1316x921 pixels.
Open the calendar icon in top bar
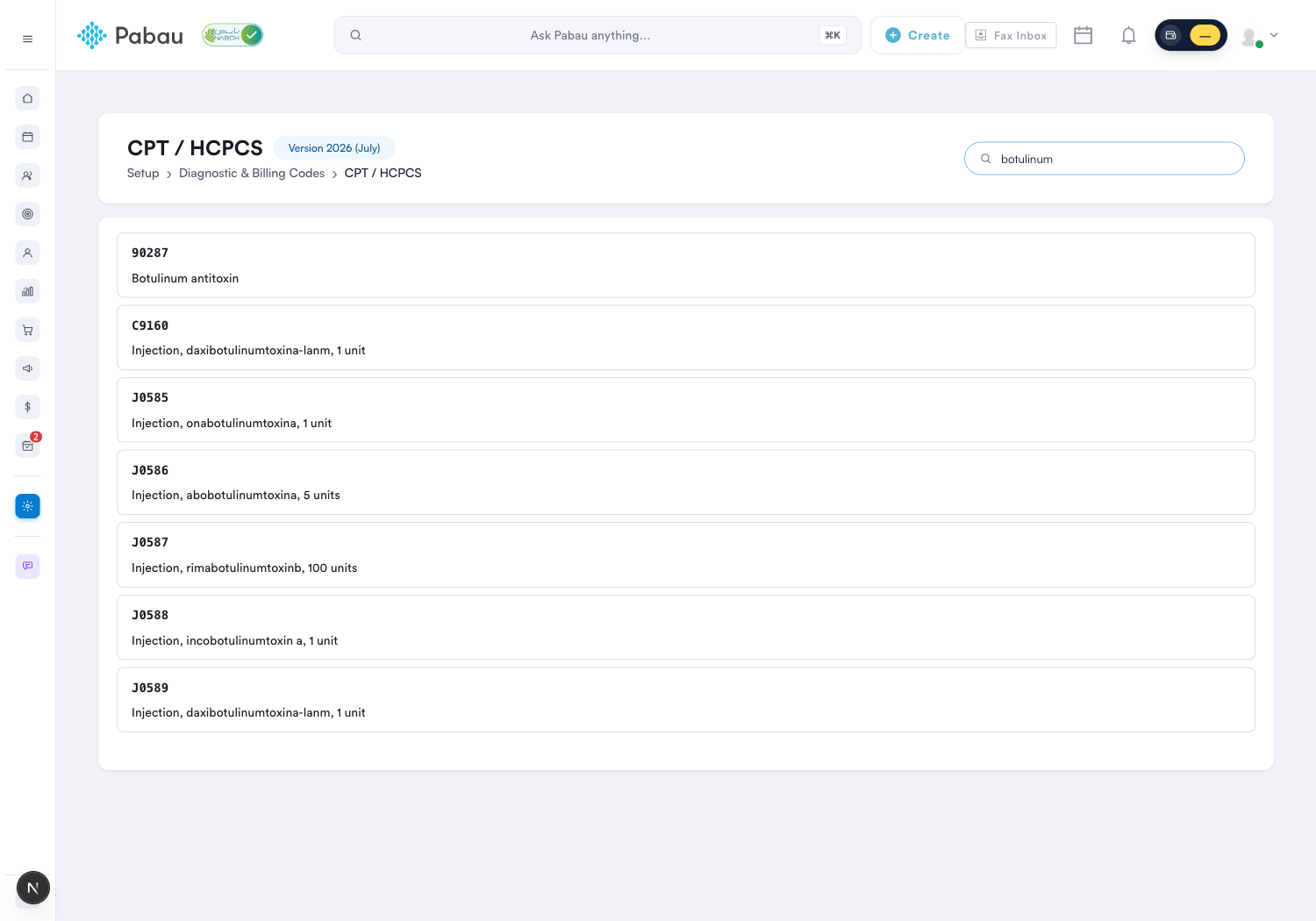1083,35
